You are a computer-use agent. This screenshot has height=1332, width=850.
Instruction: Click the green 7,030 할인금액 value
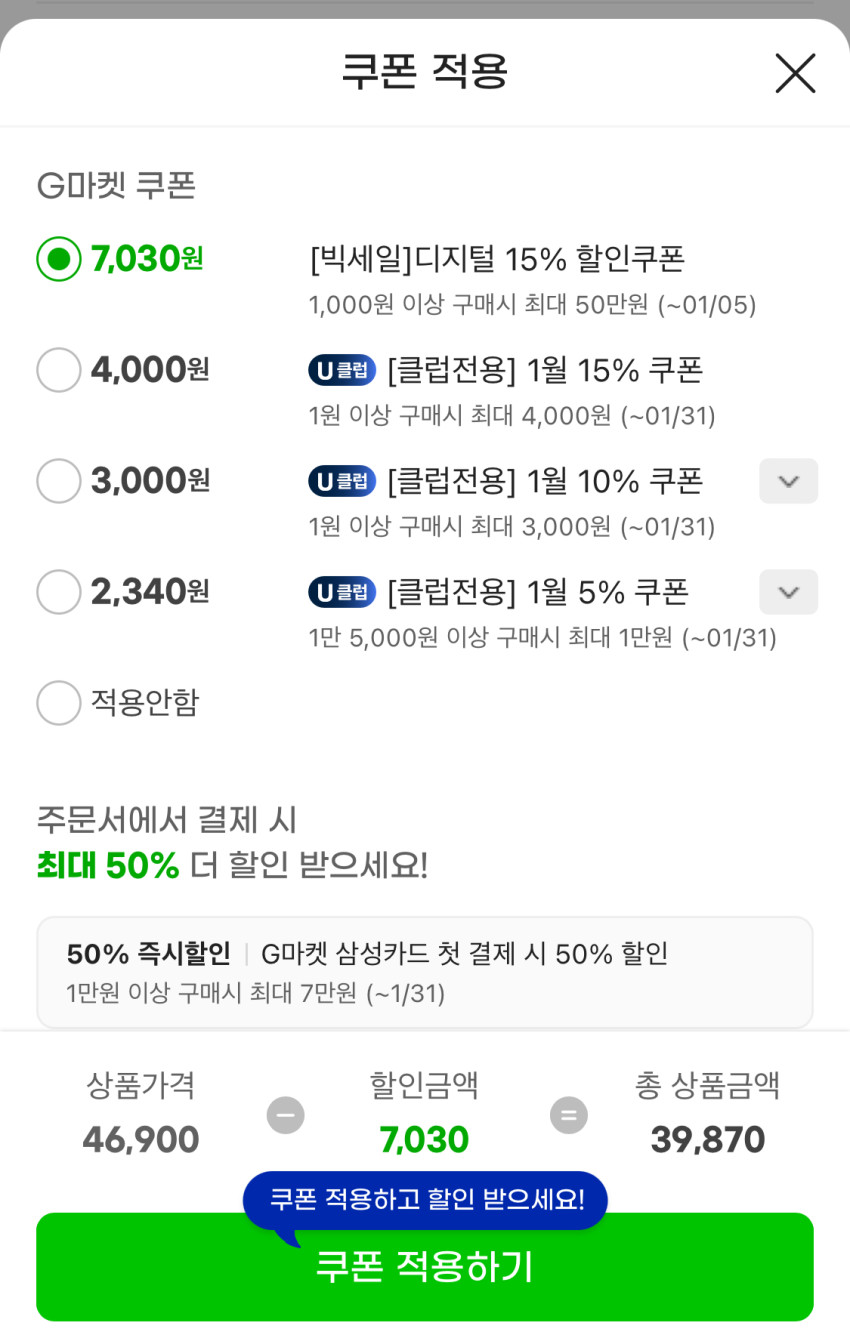pos(424,1139)
